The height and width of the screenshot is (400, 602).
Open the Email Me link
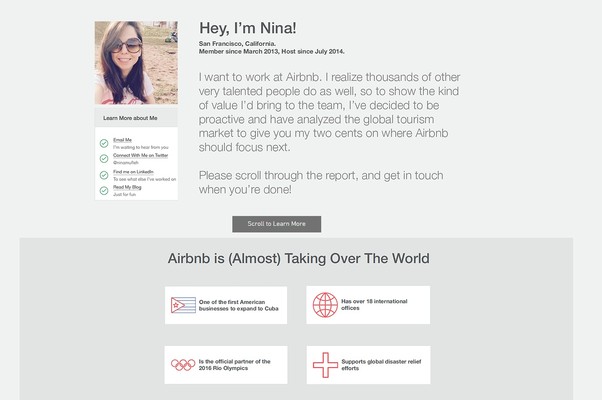[x=122, y=139]
